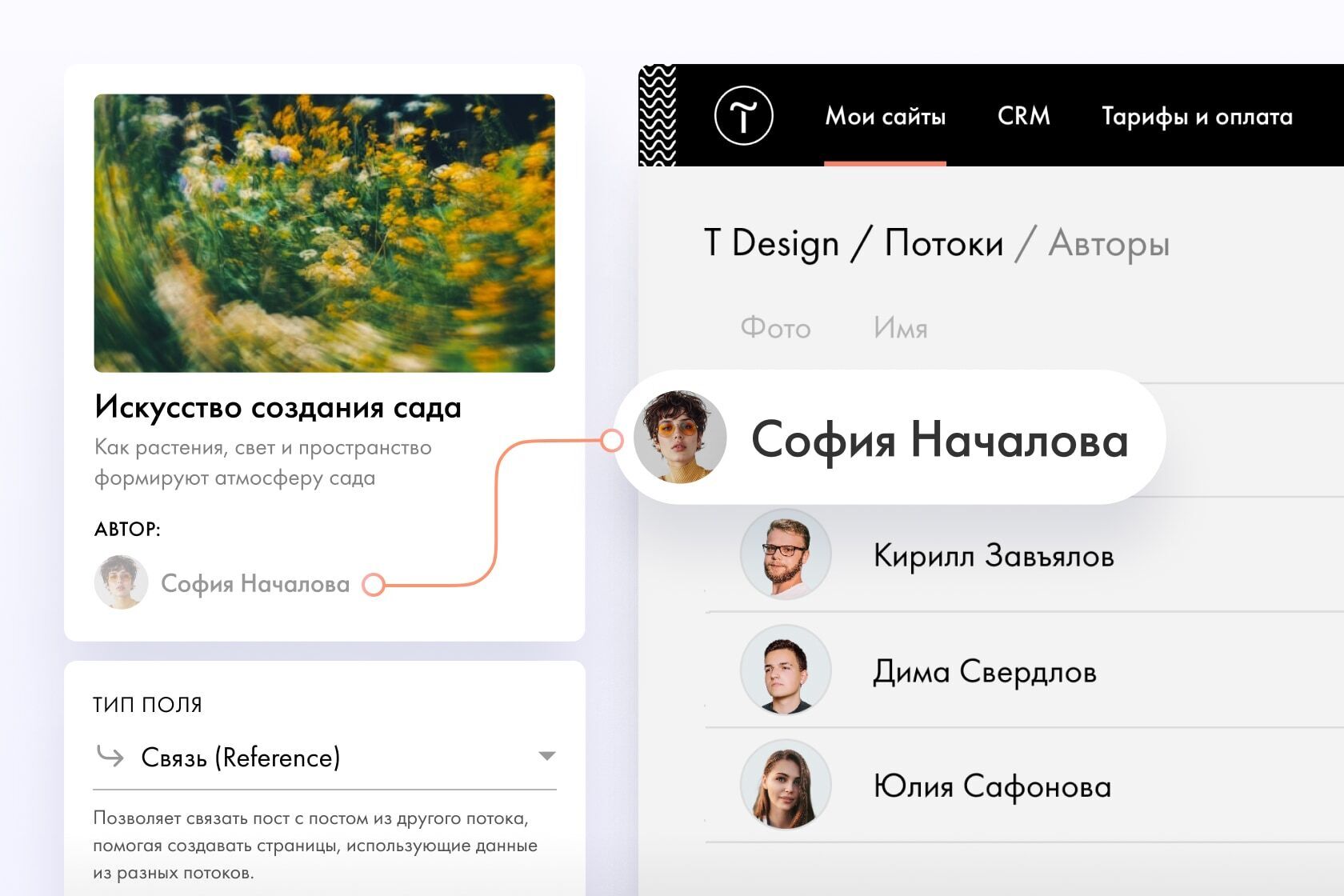Click the dropdown arrow next to Связь (Reference)
Screen dimensions: 1344x896
click(x=547, y=756)
